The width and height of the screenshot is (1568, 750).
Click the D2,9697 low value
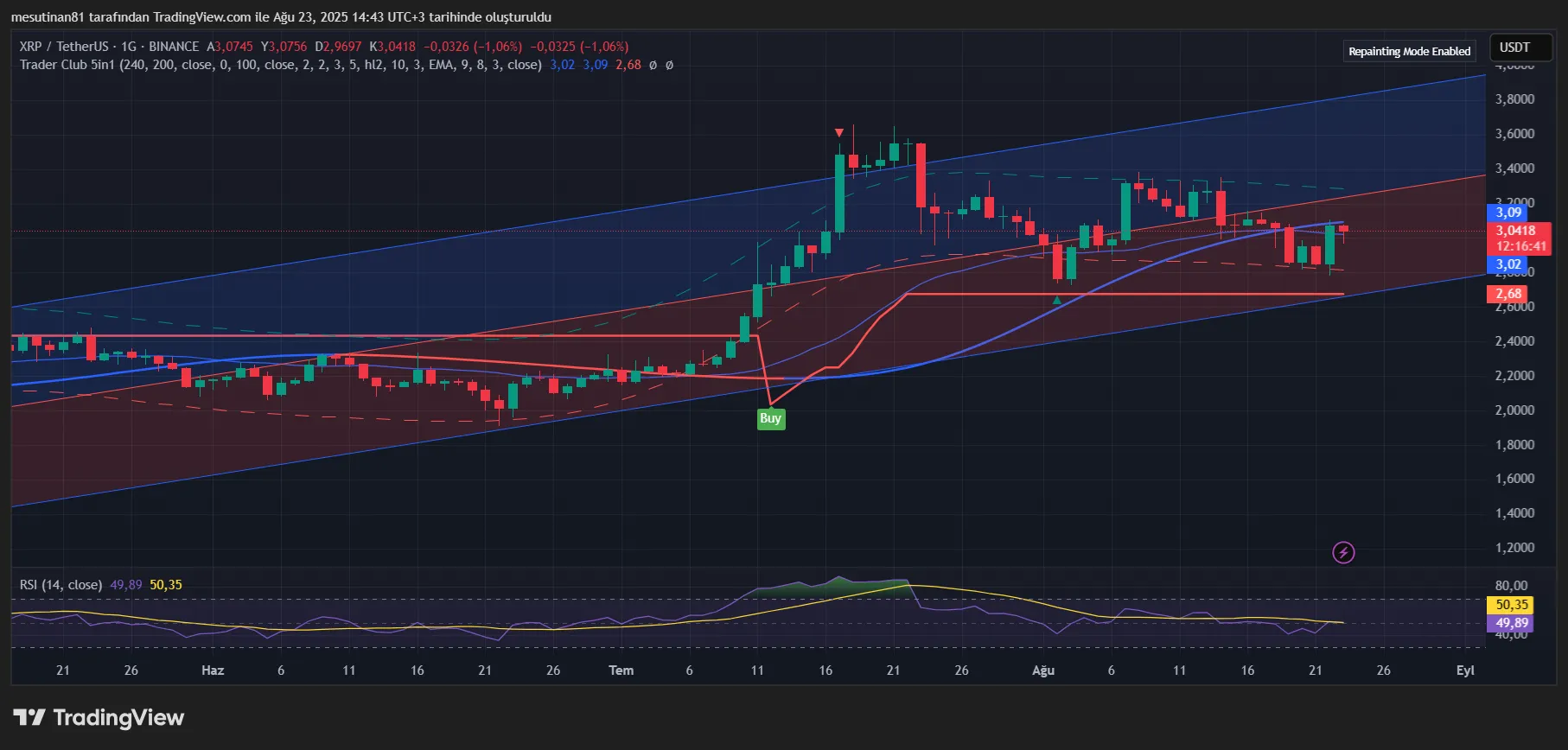coord(338,47)
